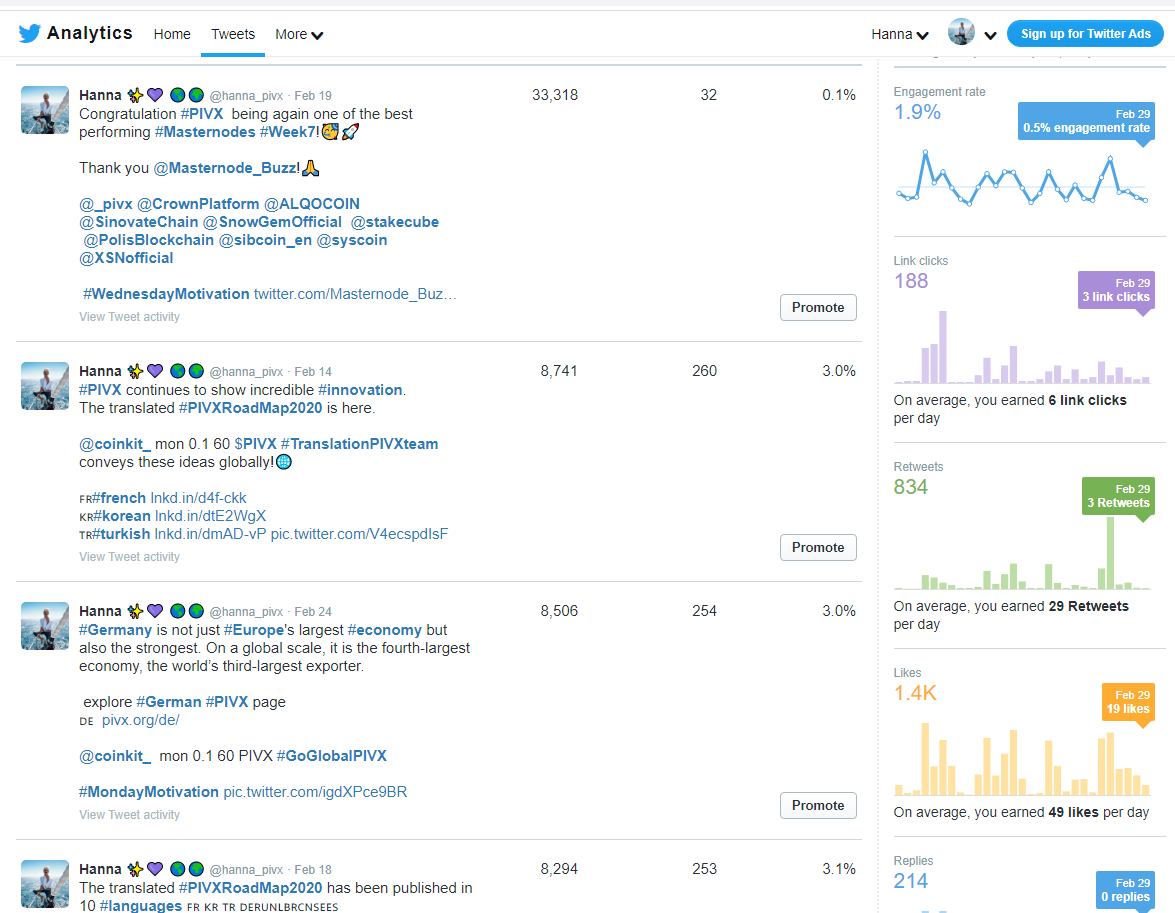Open #MondayMotivation hashtag link

point(149,792)
